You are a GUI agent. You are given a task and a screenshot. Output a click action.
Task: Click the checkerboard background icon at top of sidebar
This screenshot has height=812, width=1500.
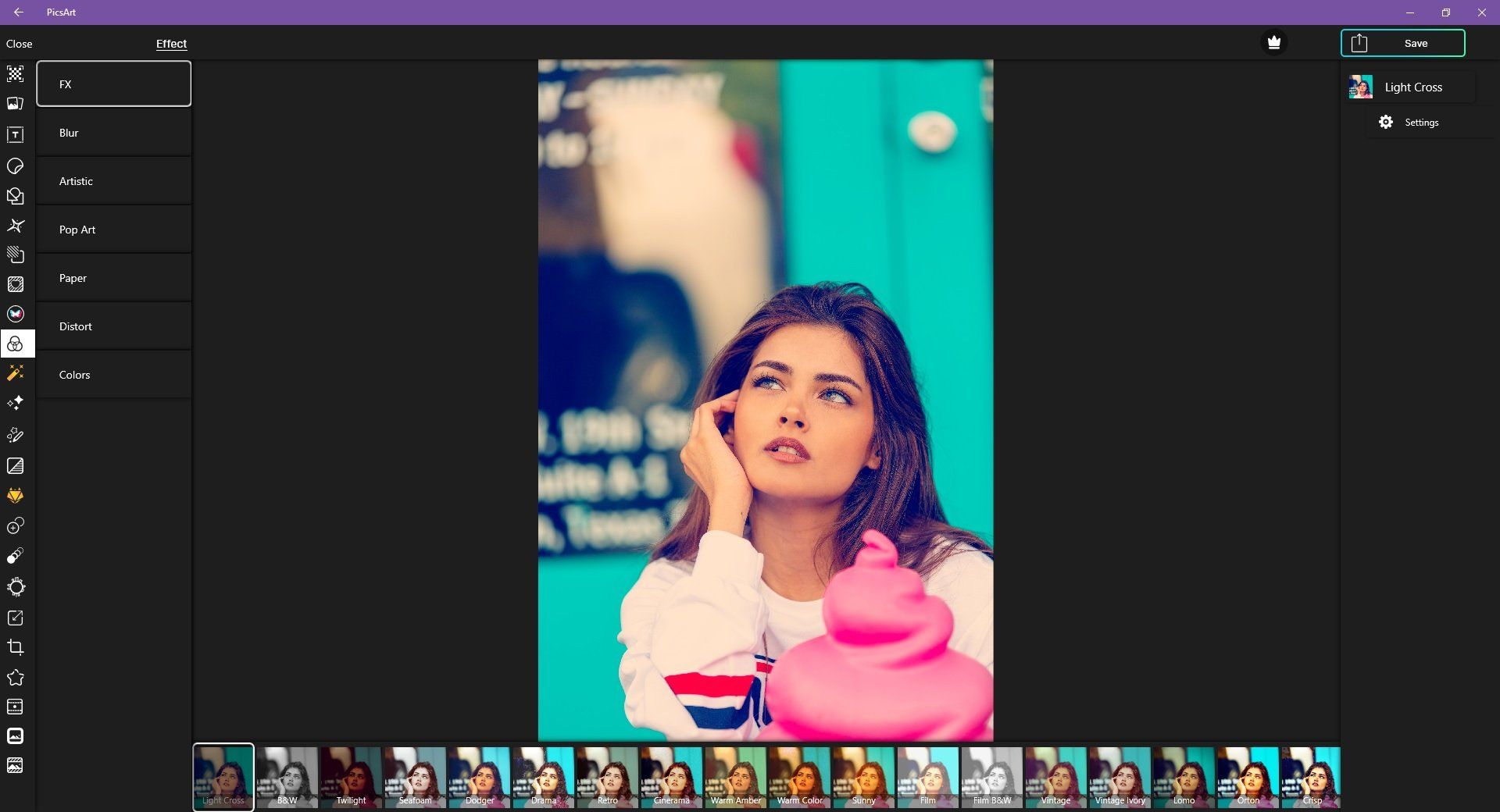point(15,74)
